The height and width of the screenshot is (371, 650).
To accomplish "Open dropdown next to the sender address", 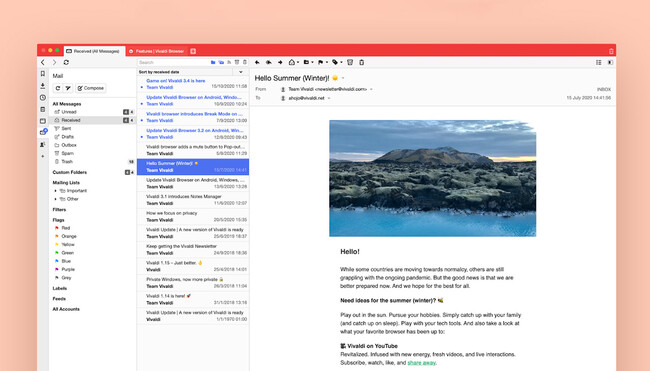I will (371, 89).
